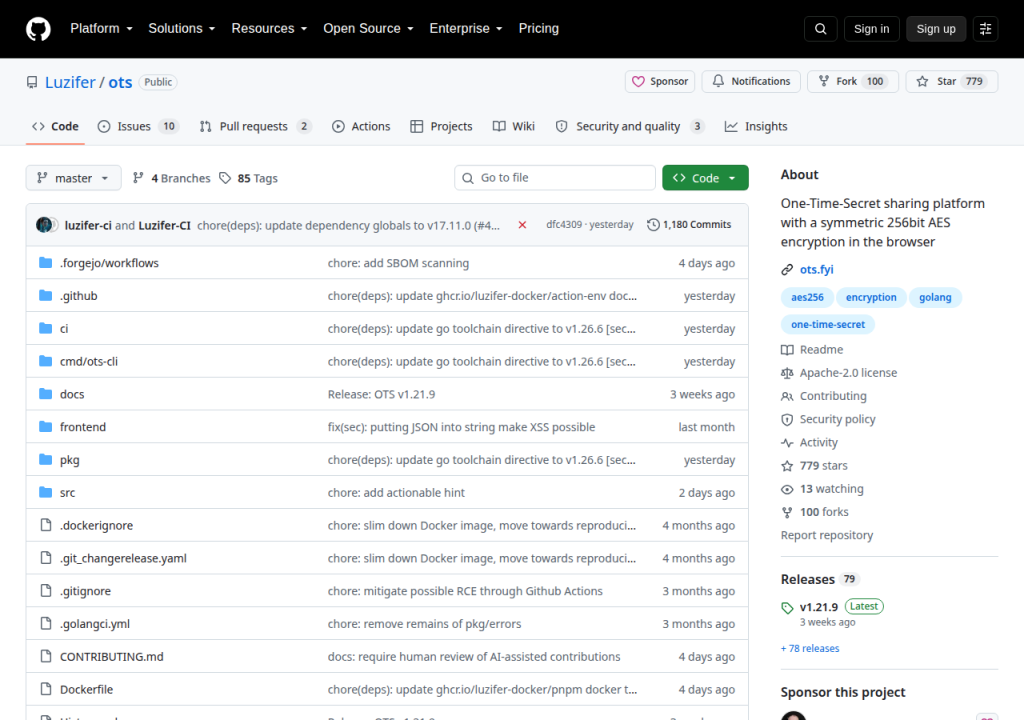Viewport: 1024px width, 720px height.
Task: Click the star icon beside 779 stars
Action: coord(787,466)
